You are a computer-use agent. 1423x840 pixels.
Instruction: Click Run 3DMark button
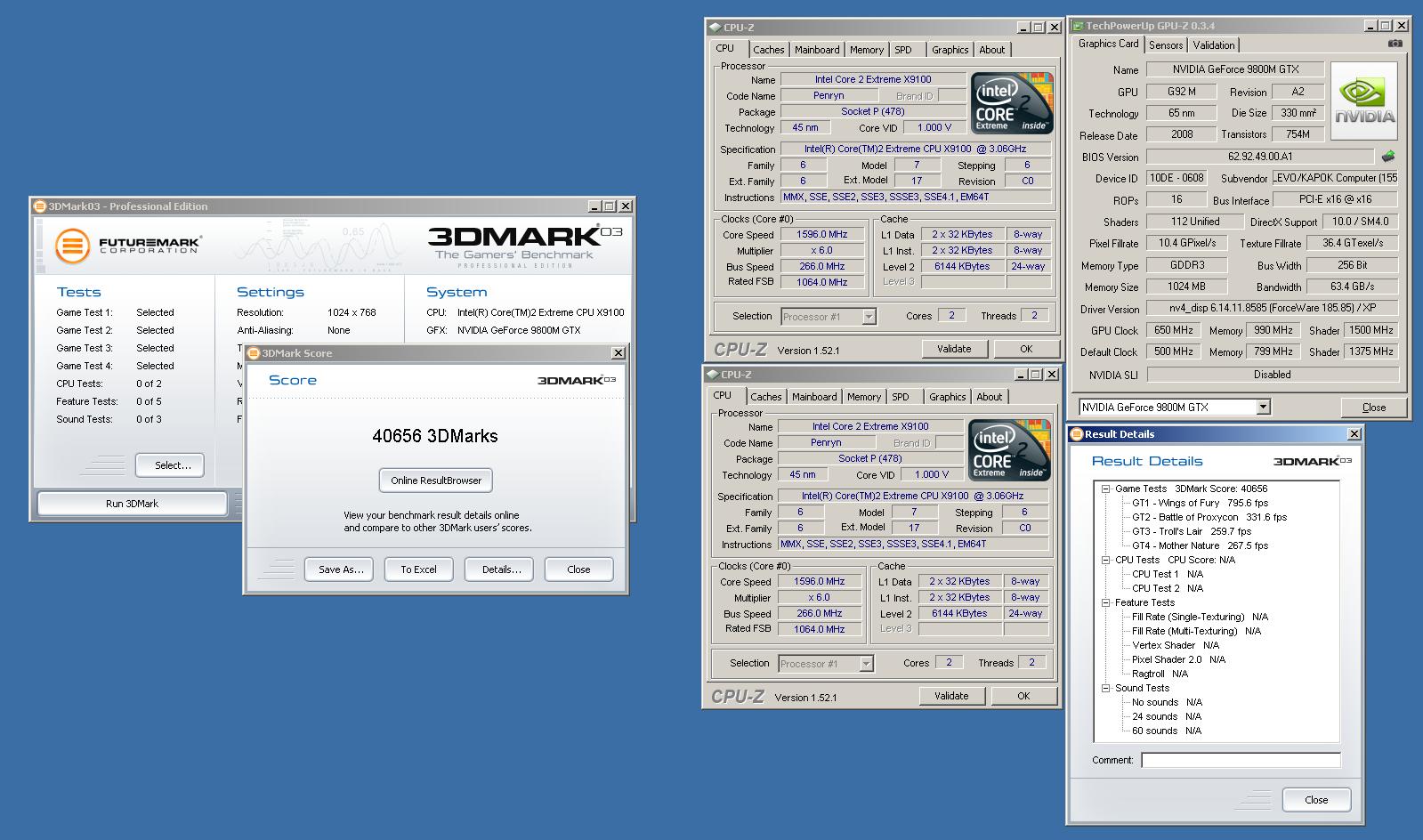point(132,504)
